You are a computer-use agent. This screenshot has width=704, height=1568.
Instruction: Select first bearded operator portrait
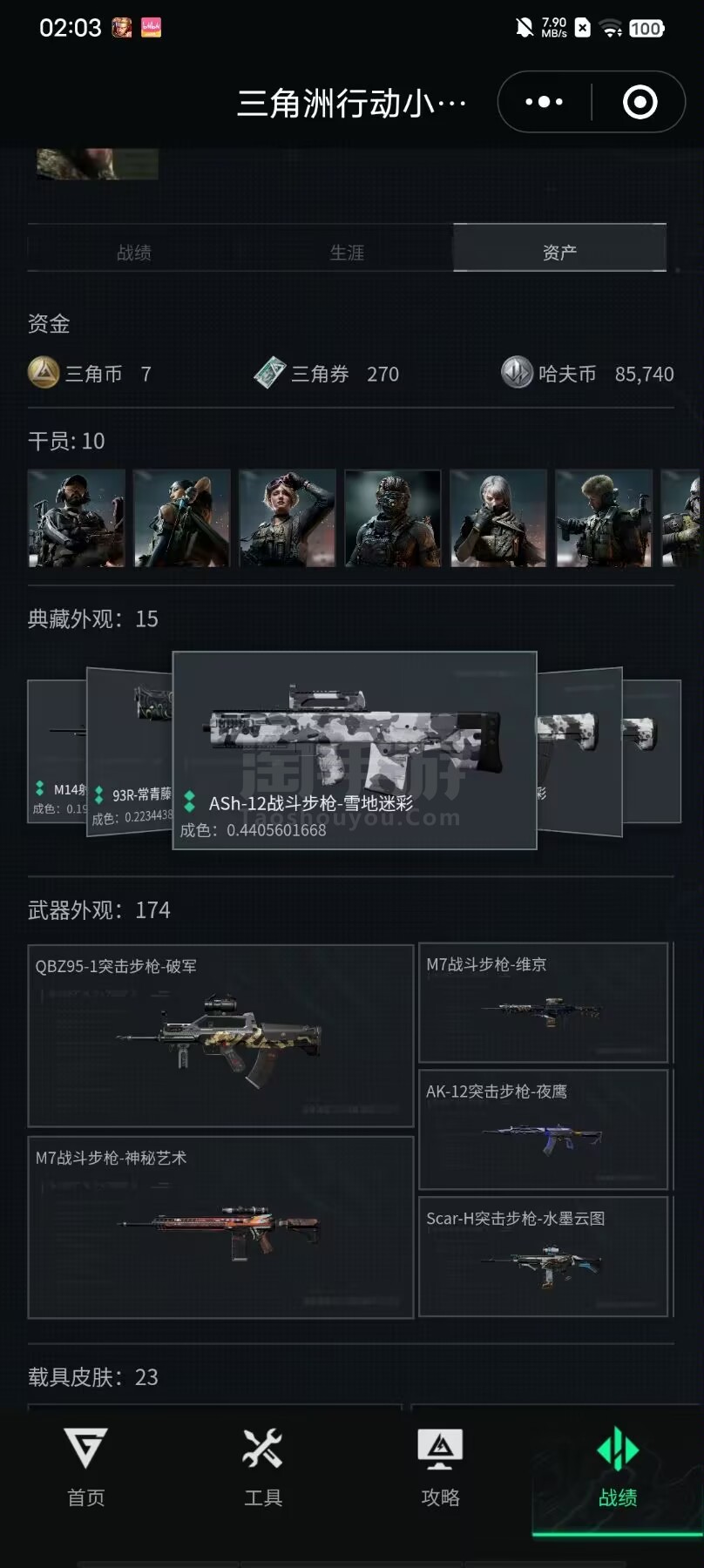pos(77,518)
